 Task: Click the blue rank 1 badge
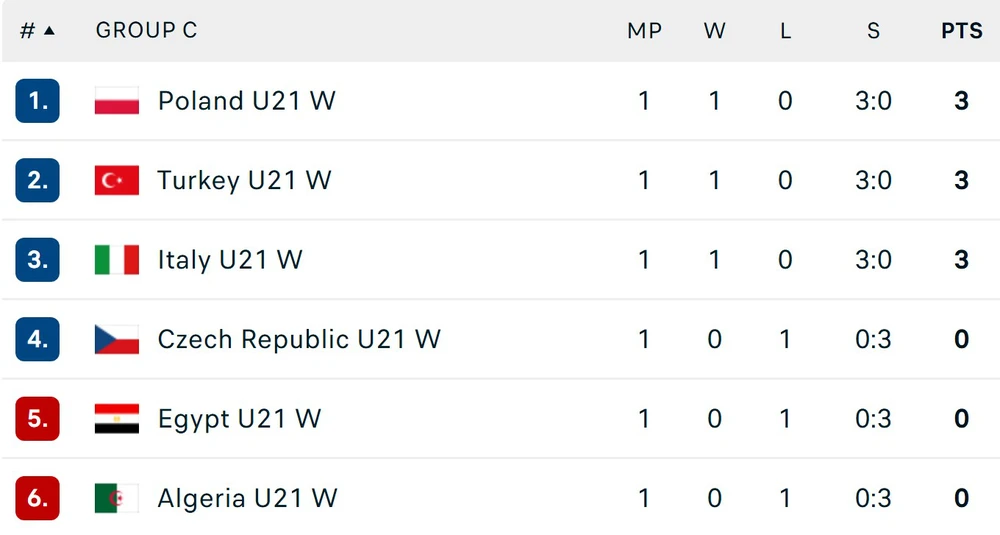(38, 101)
